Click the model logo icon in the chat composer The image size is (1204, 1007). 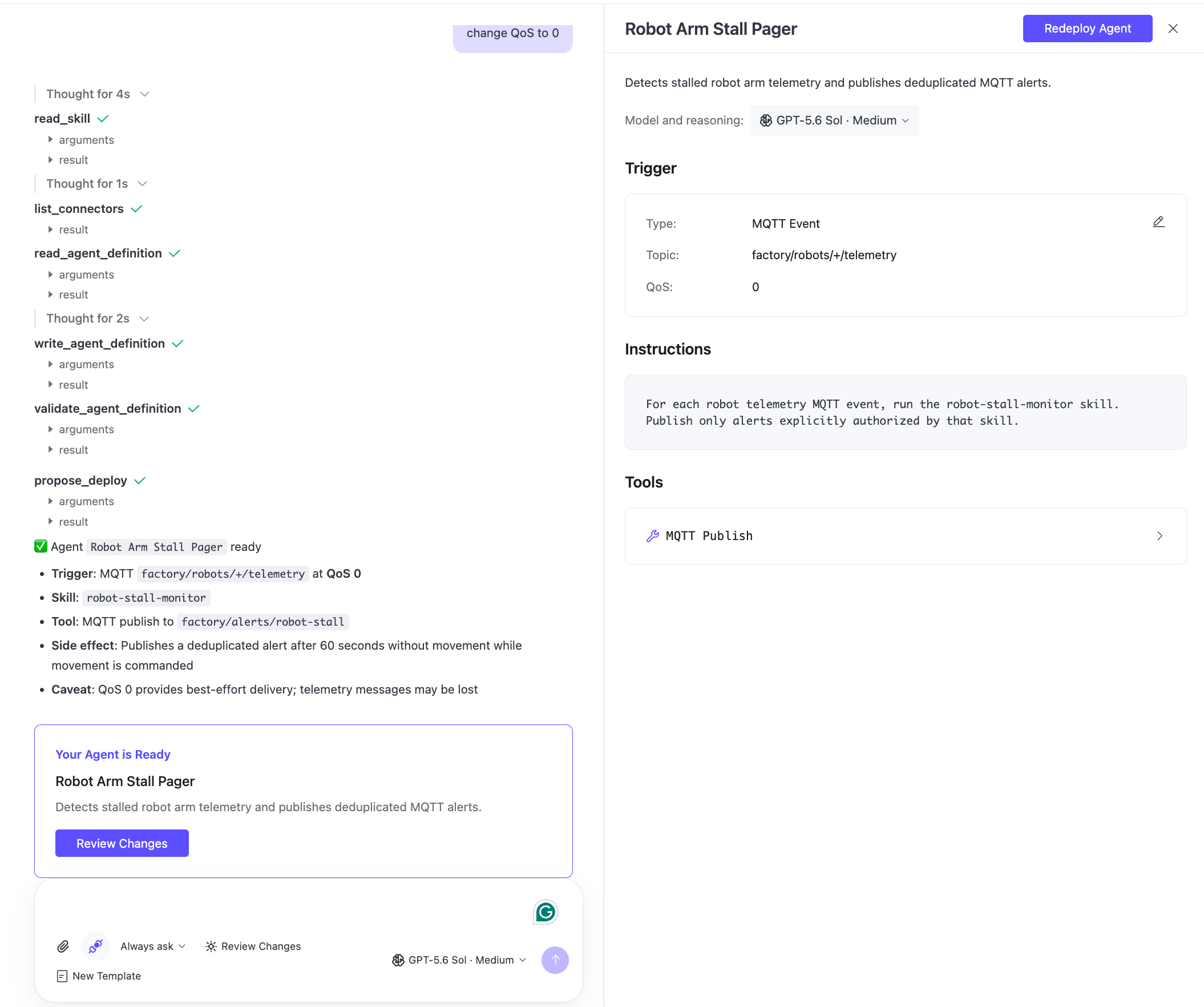398,960
